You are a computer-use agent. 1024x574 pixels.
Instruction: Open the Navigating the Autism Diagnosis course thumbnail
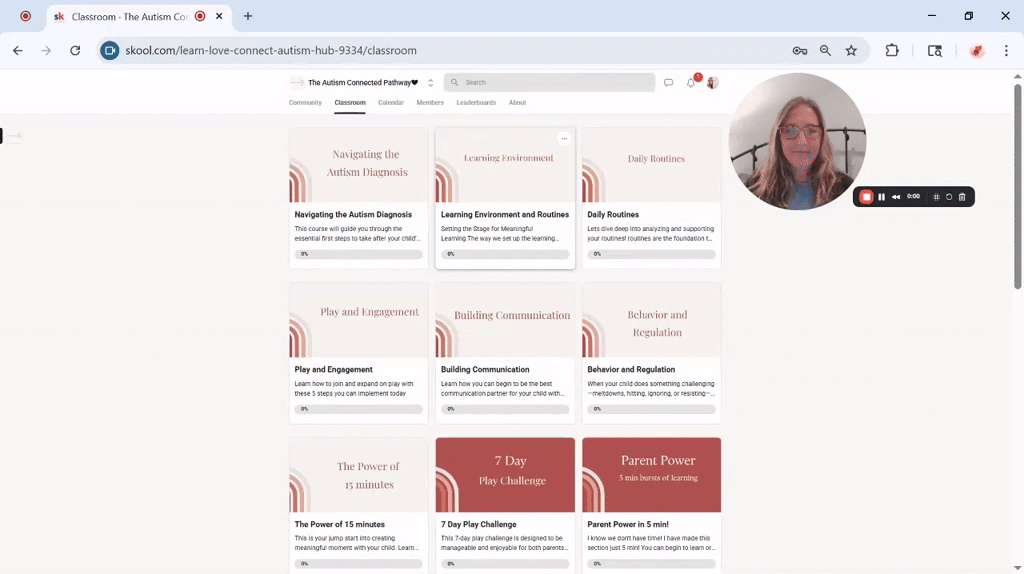tap(359, 165)
